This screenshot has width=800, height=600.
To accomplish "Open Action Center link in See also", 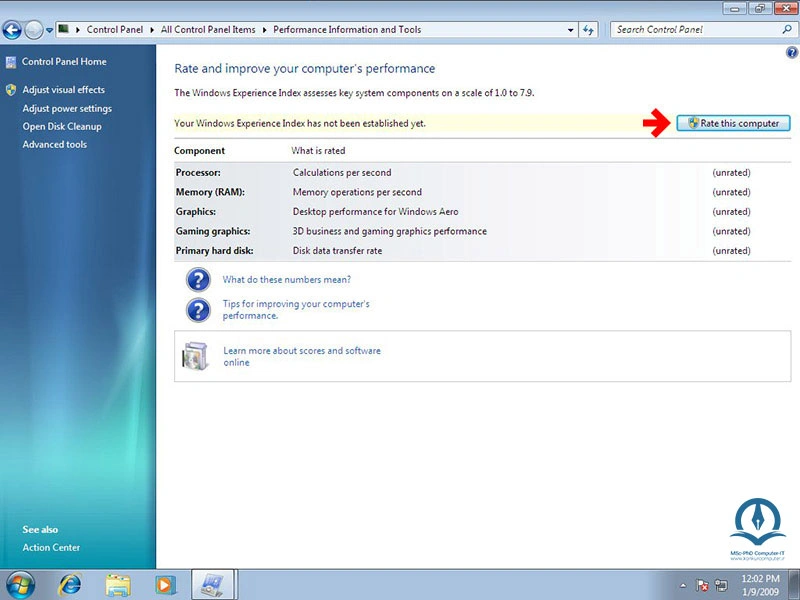I will pos(51,547).
